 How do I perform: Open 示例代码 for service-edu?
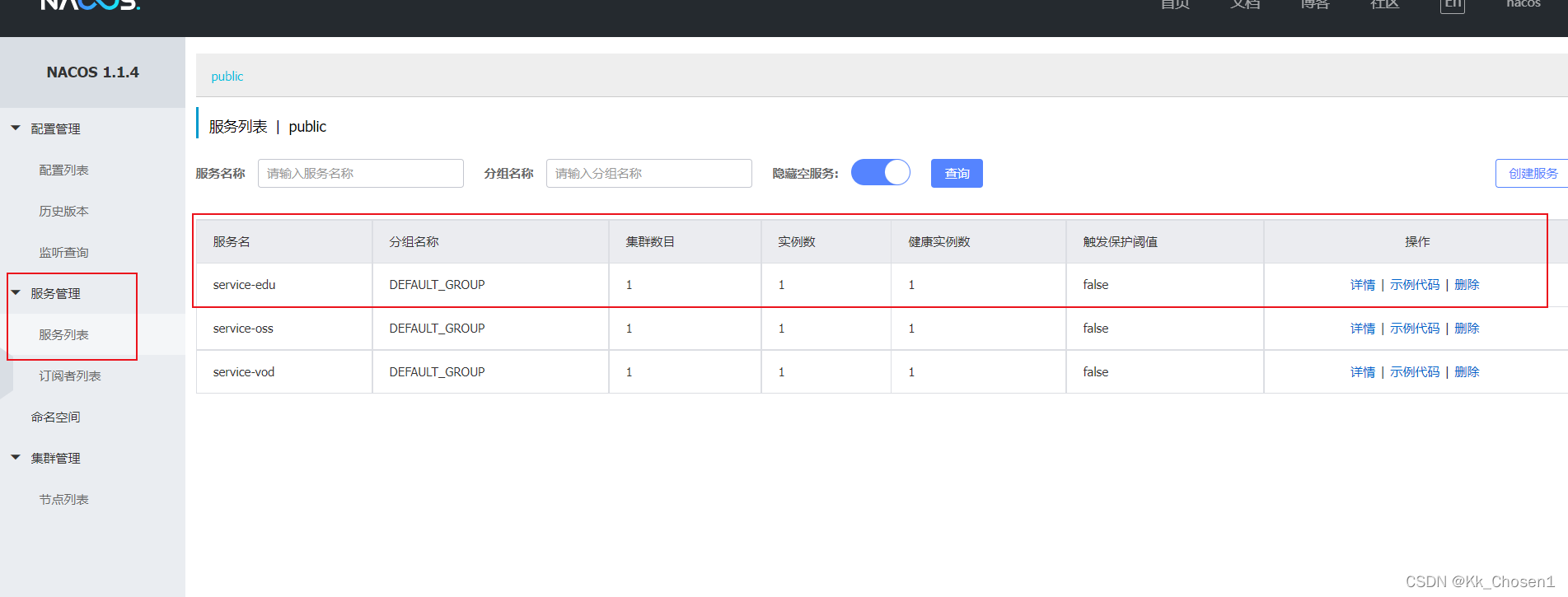tap(1415, 285)
